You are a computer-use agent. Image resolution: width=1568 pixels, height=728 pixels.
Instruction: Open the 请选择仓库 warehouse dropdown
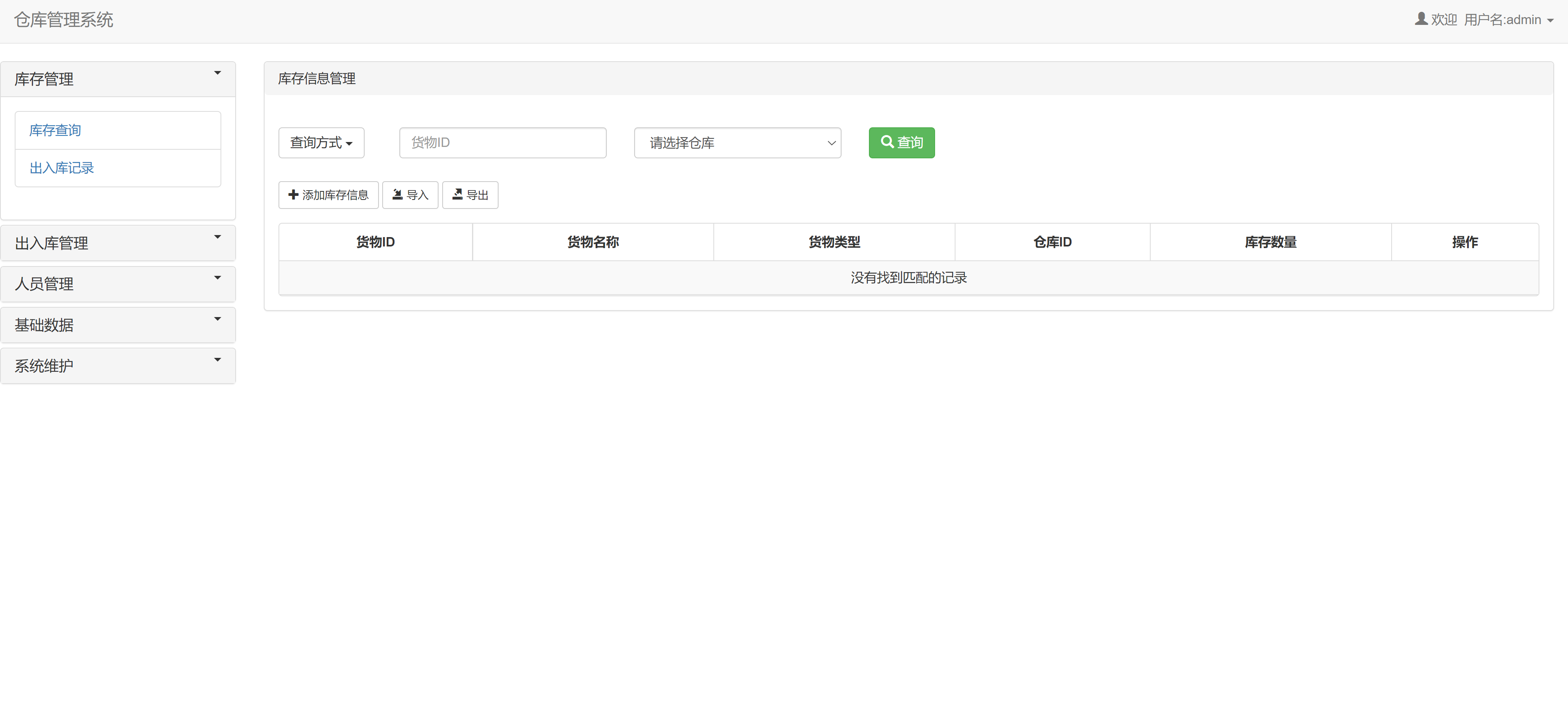[x=737, y=142]
